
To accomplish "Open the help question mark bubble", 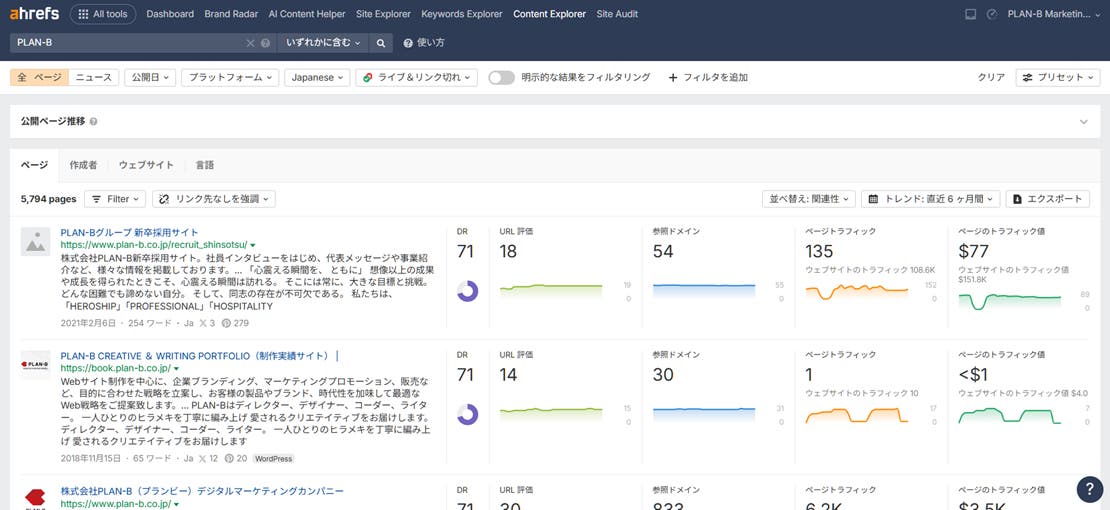I will (1089, 489).
